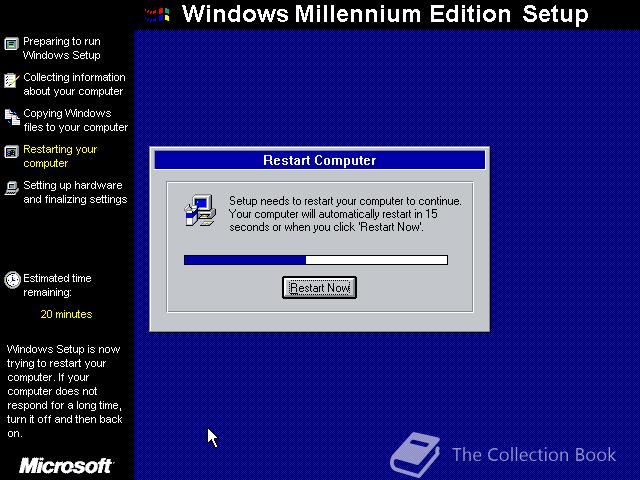Click the computer setup icon in the dialog
Viewport: 640px width, 480px height.
coord(200,210)
